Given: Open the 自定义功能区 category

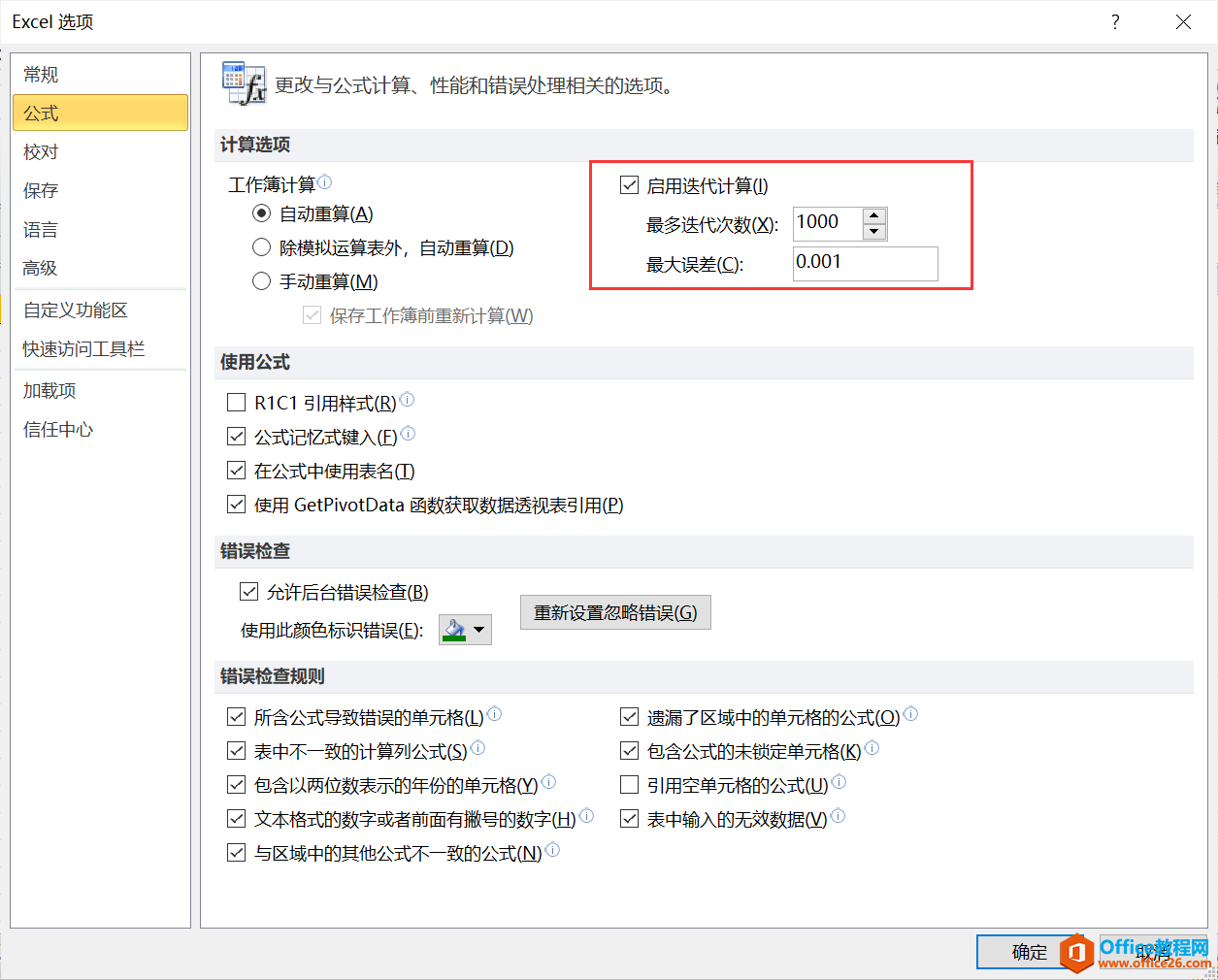Looking at the screenshot, I should coord(100,310).
